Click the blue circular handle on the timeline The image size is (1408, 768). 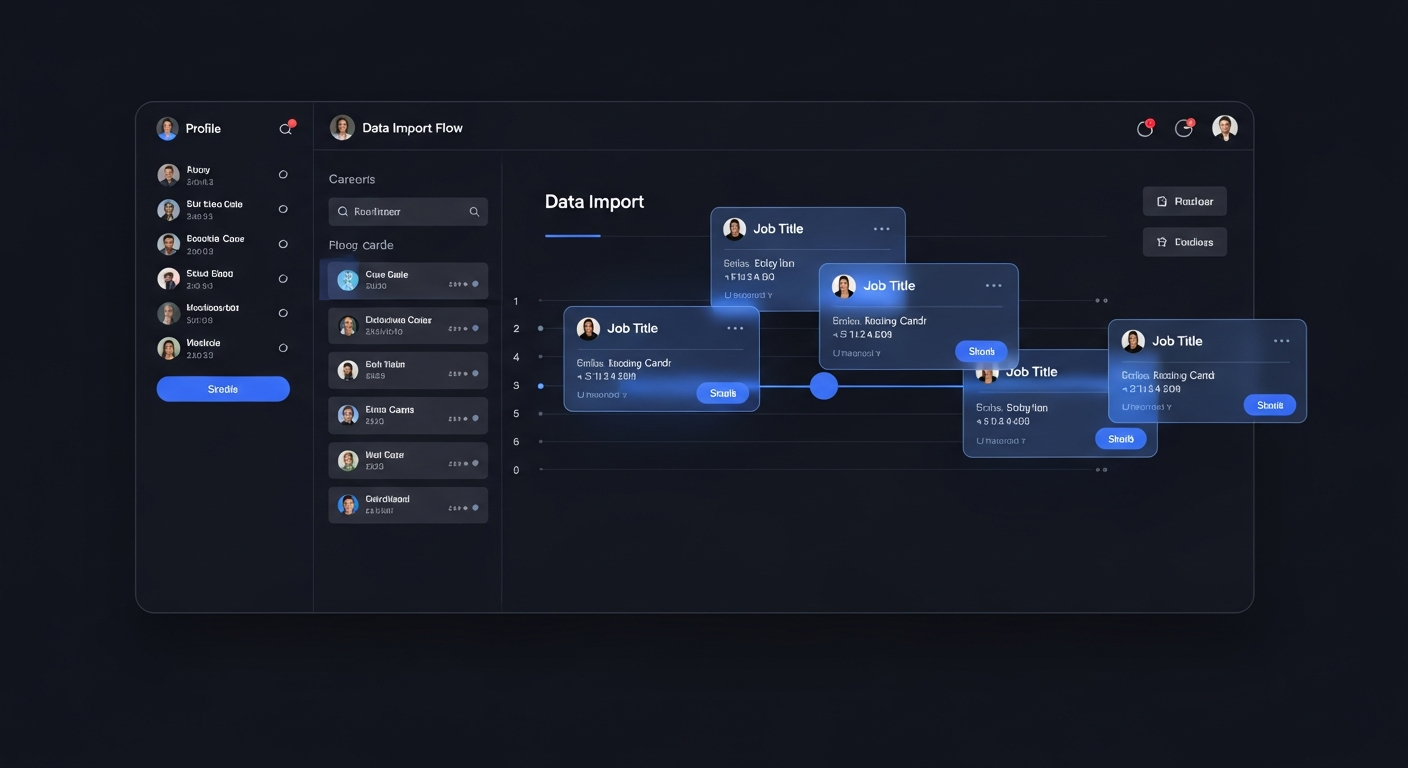823,386
